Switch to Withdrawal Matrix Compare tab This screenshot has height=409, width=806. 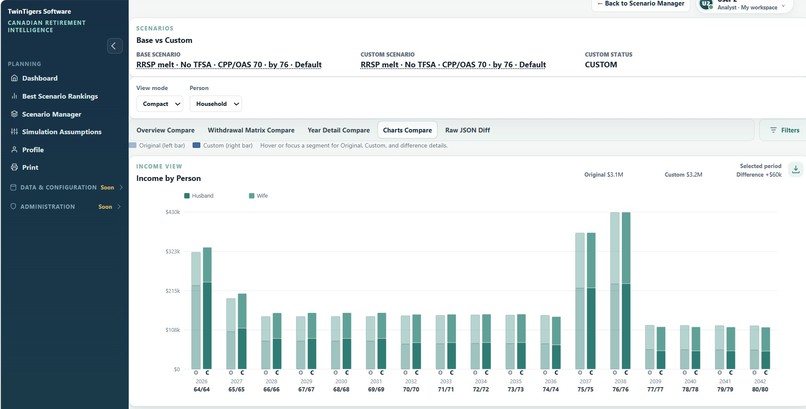[251, 130]
